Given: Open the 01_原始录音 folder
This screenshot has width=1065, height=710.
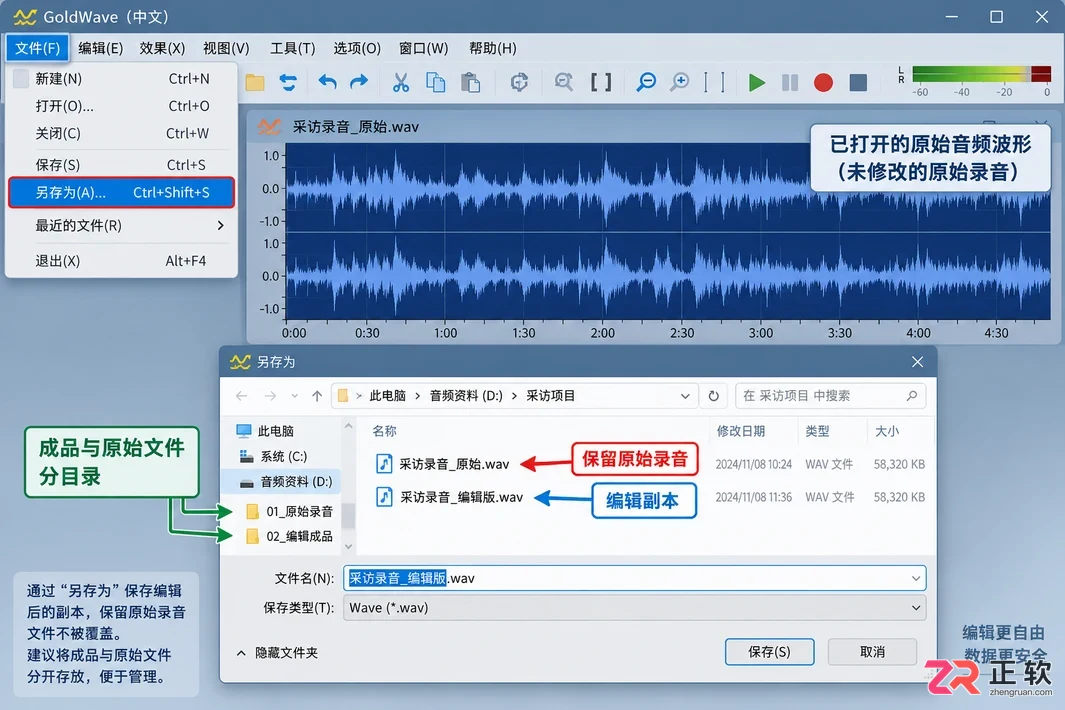Looking at the screenshot, I should [289, 511].
